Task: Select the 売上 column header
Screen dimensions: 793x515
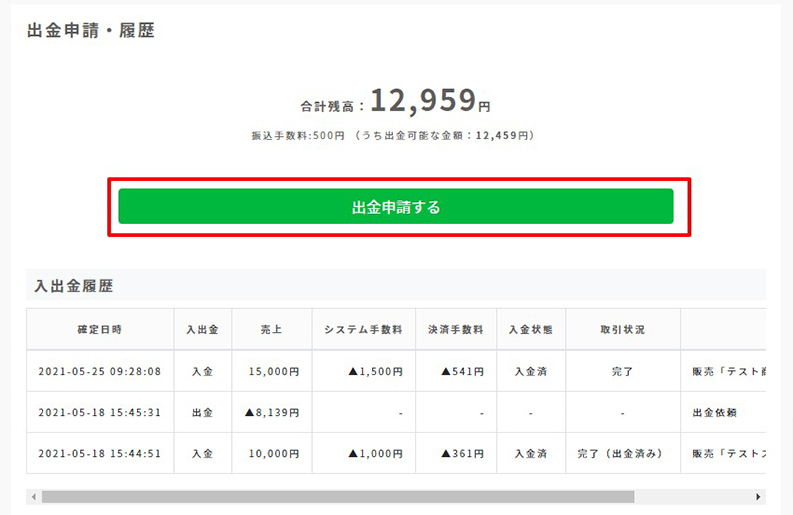Action: (272, 329)
